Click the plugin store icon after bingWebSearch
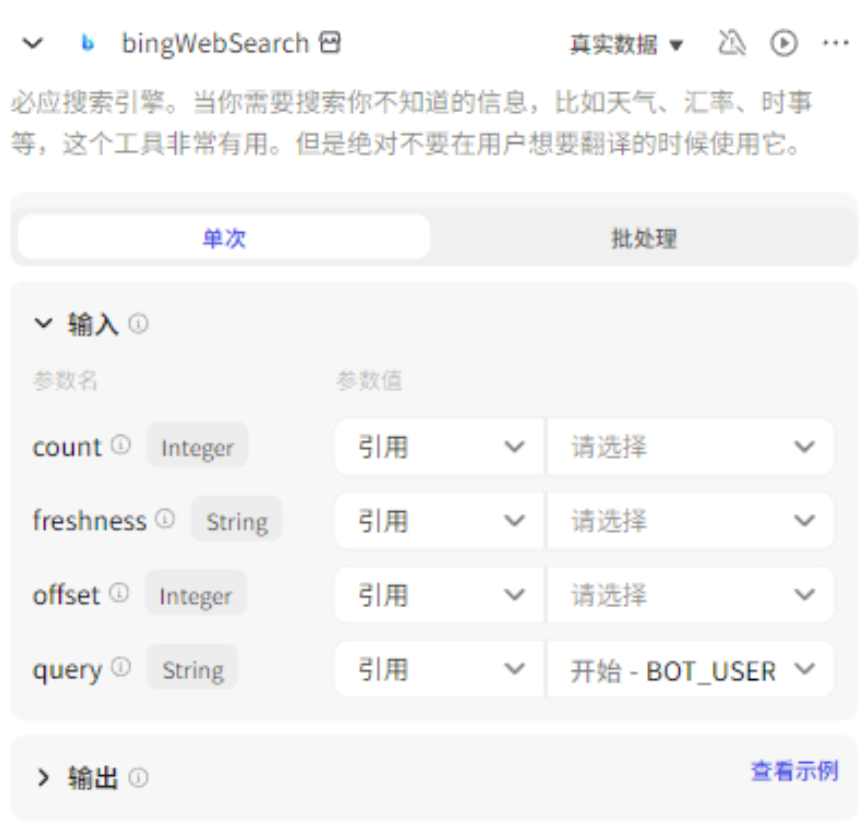Screen dimensions: 862x828 pos(330,43)
